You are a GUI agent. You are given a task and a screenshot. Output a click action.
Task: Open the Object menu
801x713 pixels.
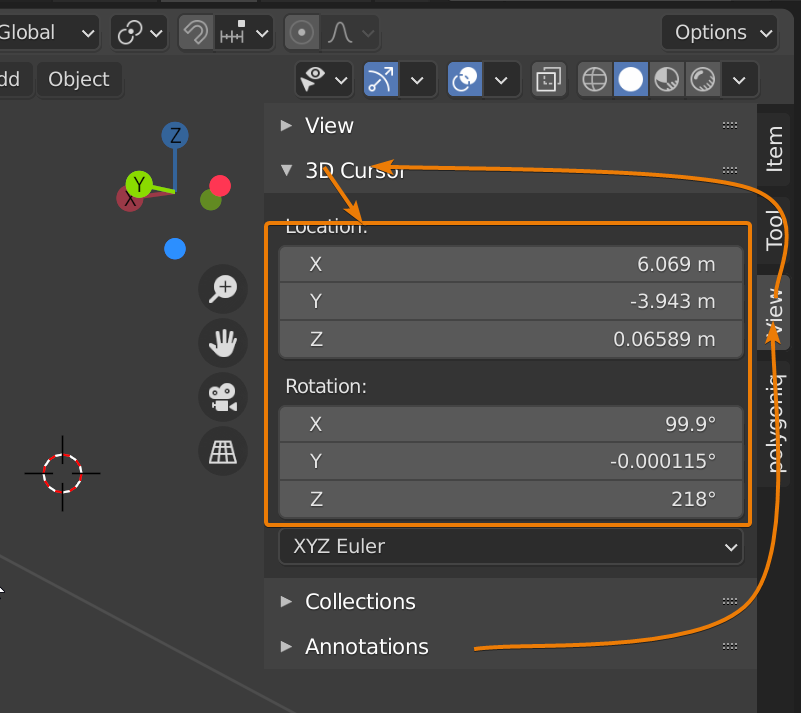(79, 79)
